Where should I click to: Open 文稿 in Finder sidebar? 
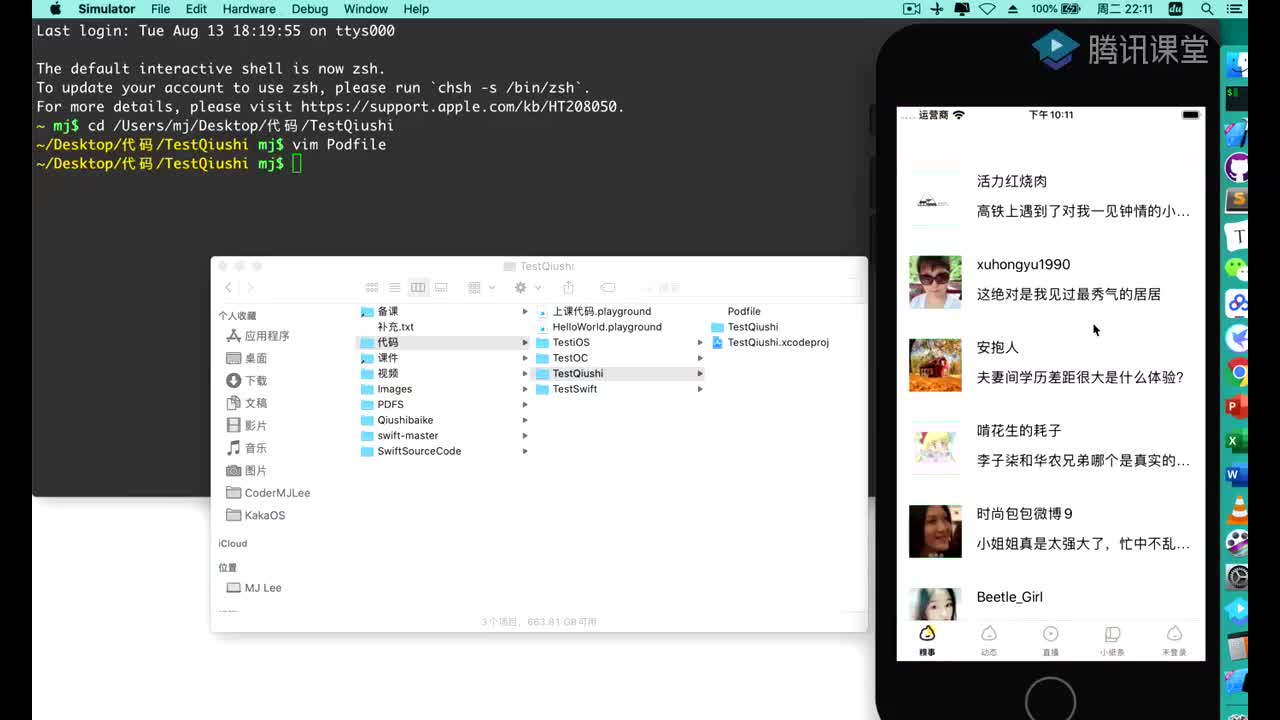(x=247, y=403)
